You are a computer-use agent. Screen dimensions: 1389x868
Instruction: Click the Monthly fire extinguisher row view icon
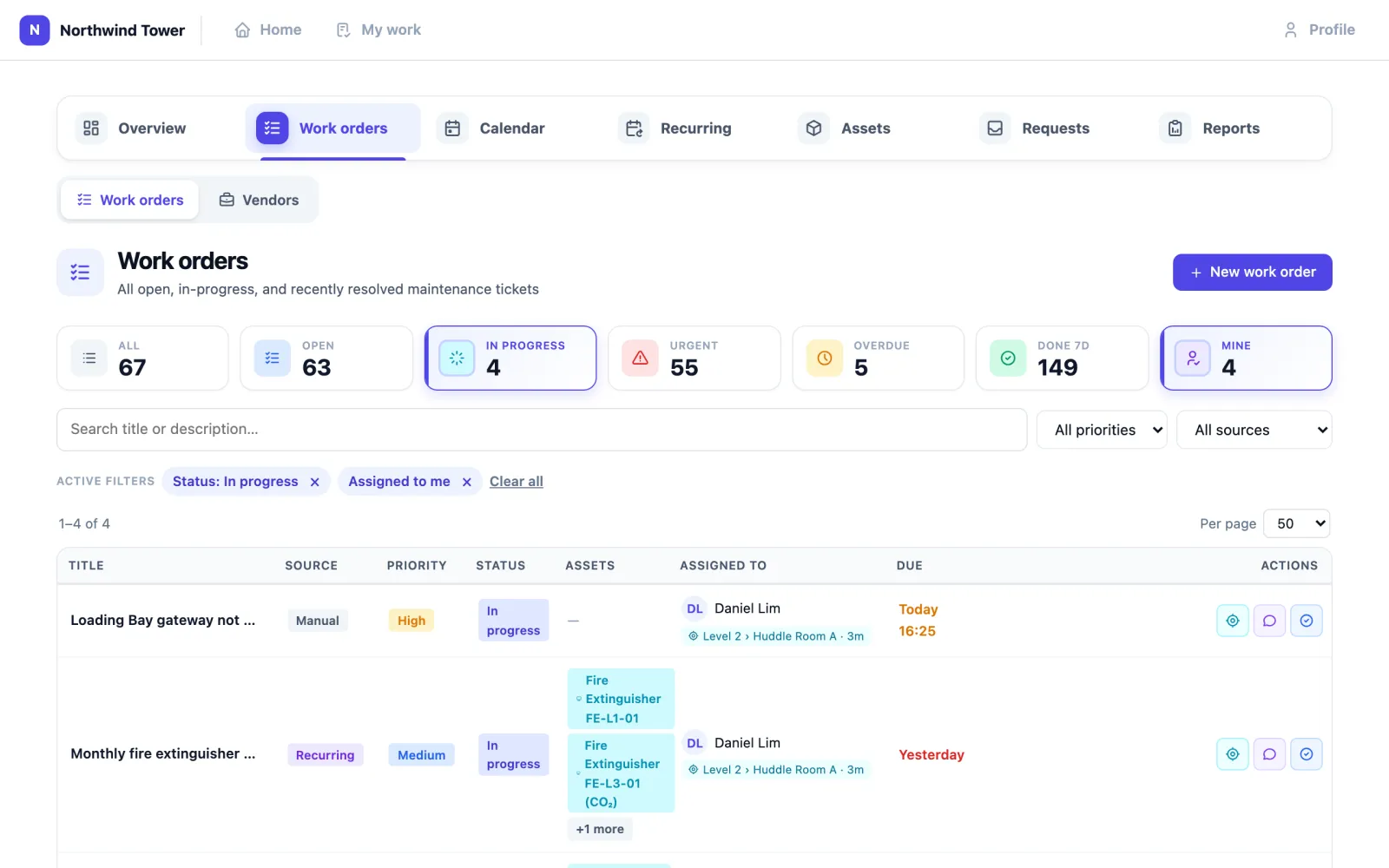1232,754
